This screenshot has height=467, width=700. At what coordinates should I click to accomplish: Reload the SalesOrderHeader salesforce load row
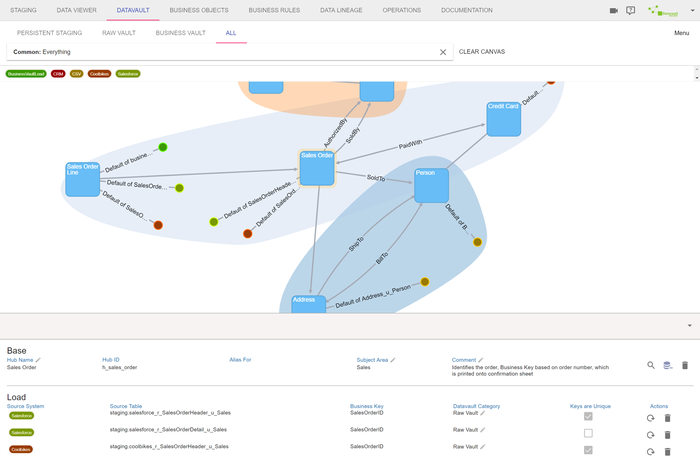(650, 418)
